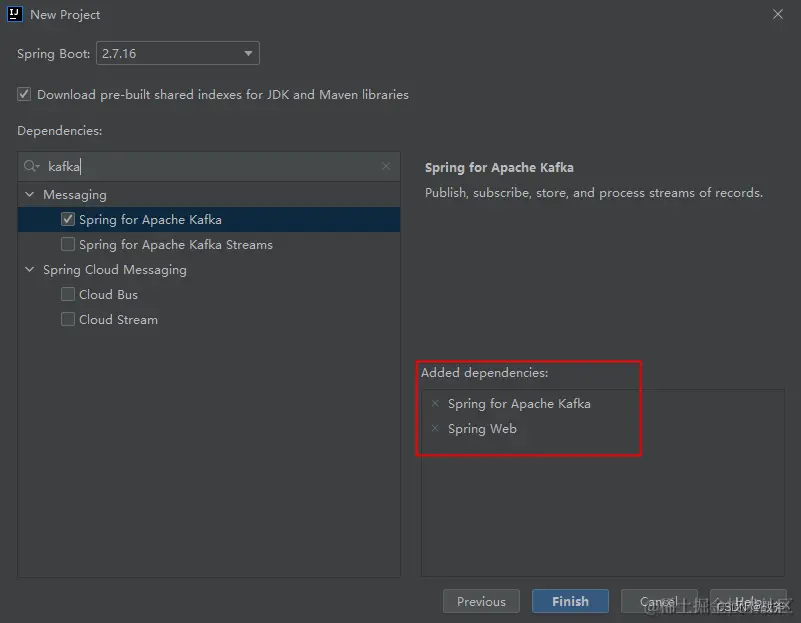Remove Spring Web from added dependencies
Viewport: 801px width, 623px height.
click(x=435, y=428)
